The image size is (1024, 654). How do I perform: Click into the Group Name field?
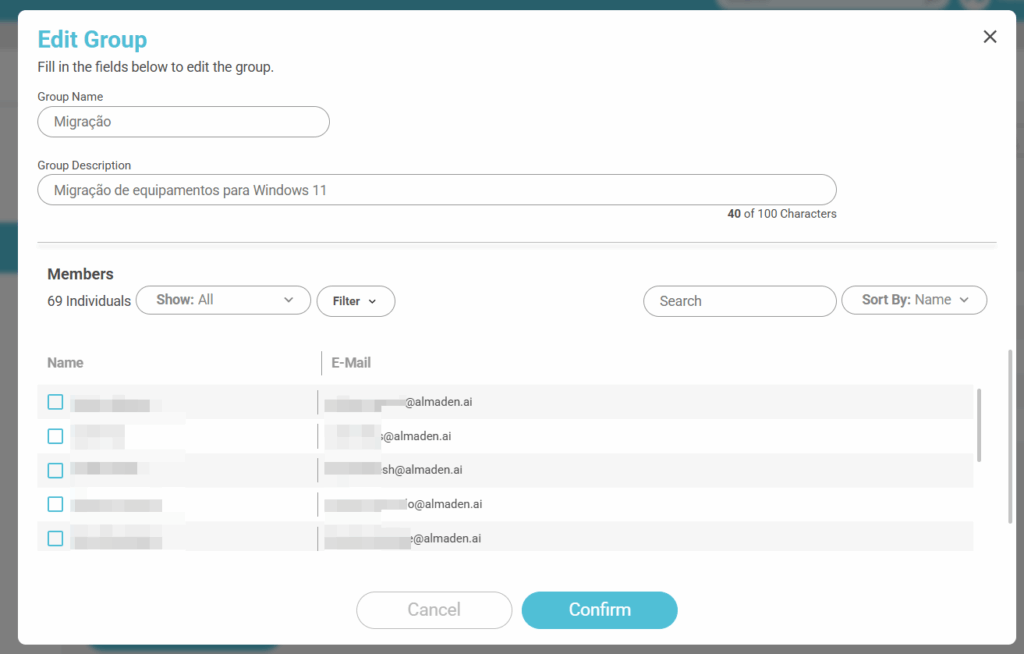[183, 122]
